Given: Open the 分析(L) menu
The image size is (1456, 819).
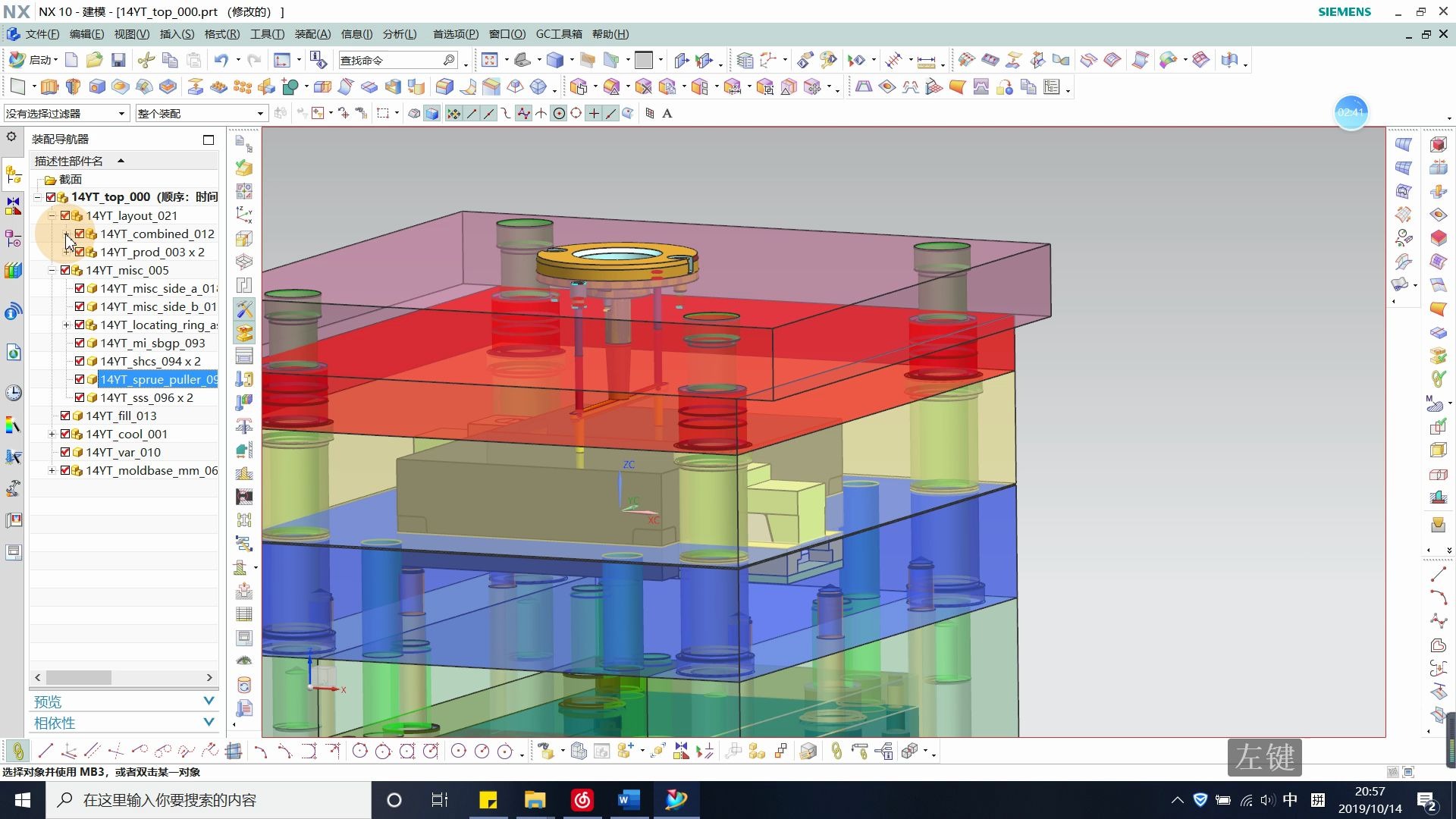Looking at the screenshot, I should (399, 34).
